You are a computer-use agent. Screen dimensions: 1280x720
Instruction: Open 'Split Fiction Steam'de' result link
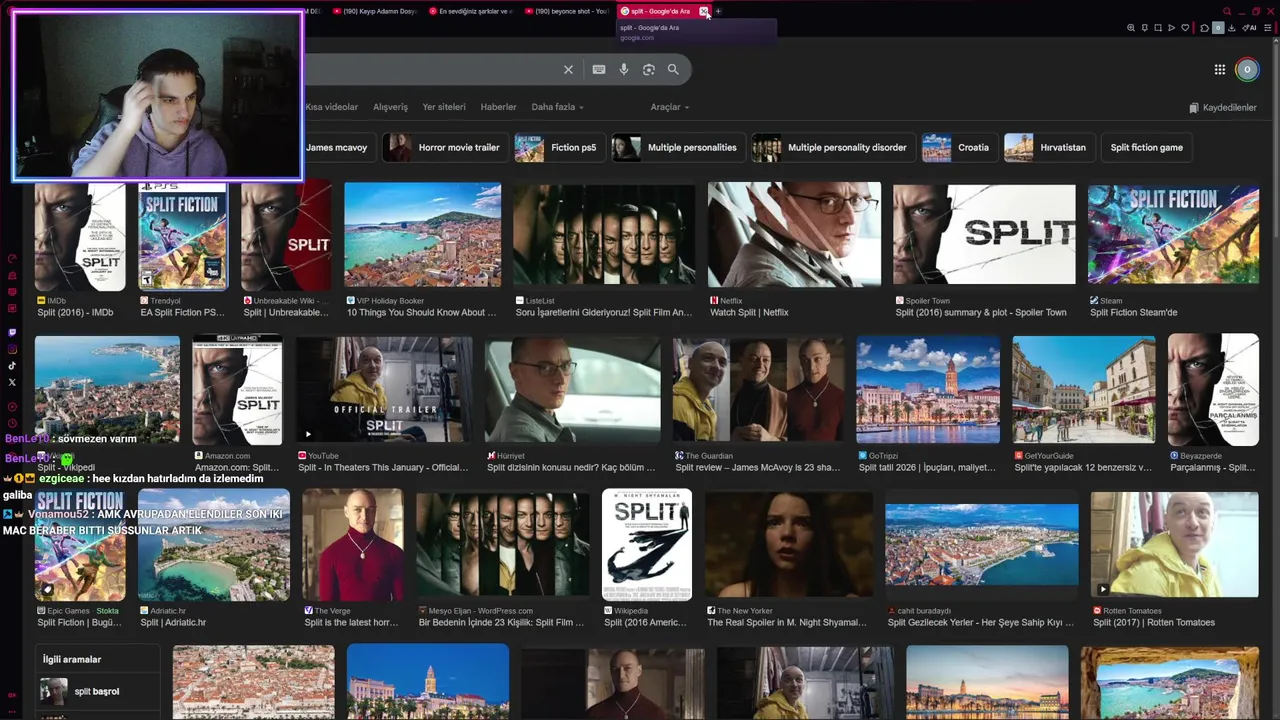coord(1133,313)
